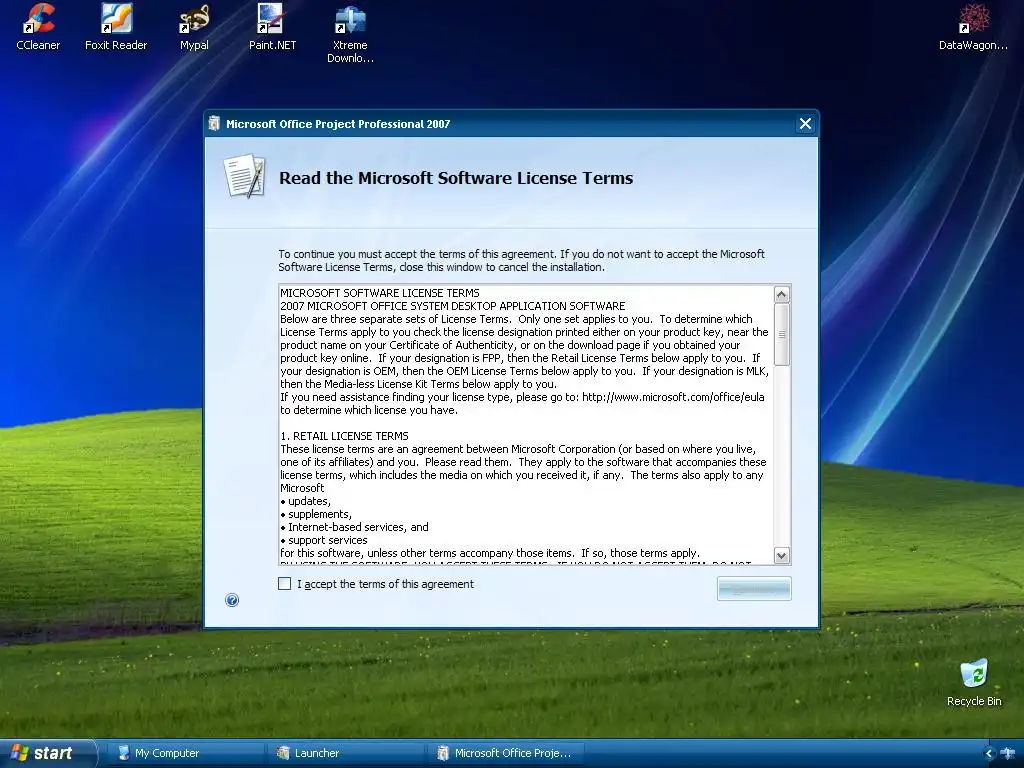Open the CCleaner desktop shortcut
This screenshot has height=768, width=1024.
[38, 27]
